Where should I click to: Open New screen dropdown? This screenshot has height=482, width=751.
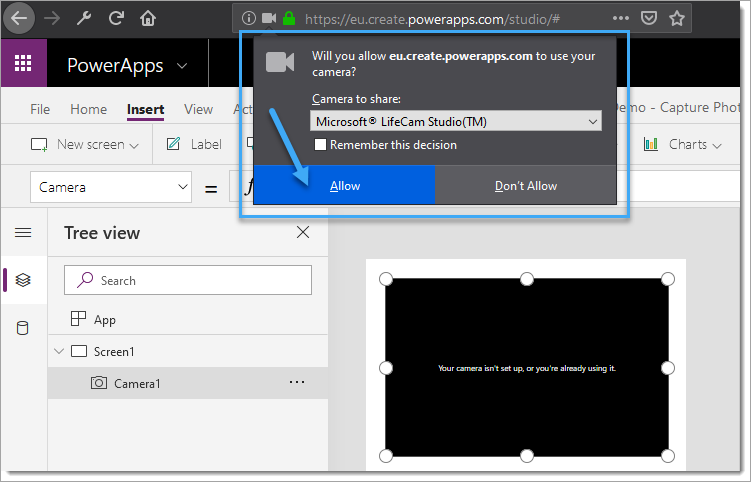85,144
